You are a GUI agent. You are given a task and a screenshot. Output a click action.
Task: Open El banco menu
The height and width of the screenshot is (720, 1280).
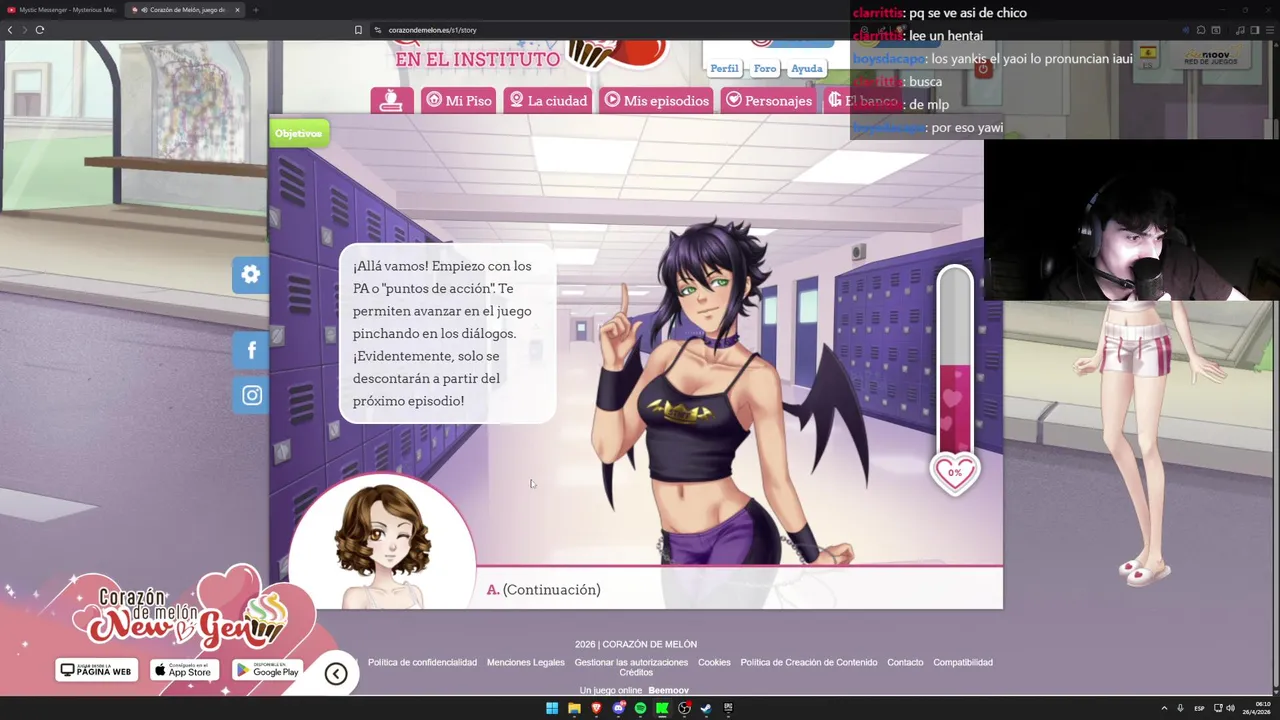pyautogui.click(x=863, y=100)
